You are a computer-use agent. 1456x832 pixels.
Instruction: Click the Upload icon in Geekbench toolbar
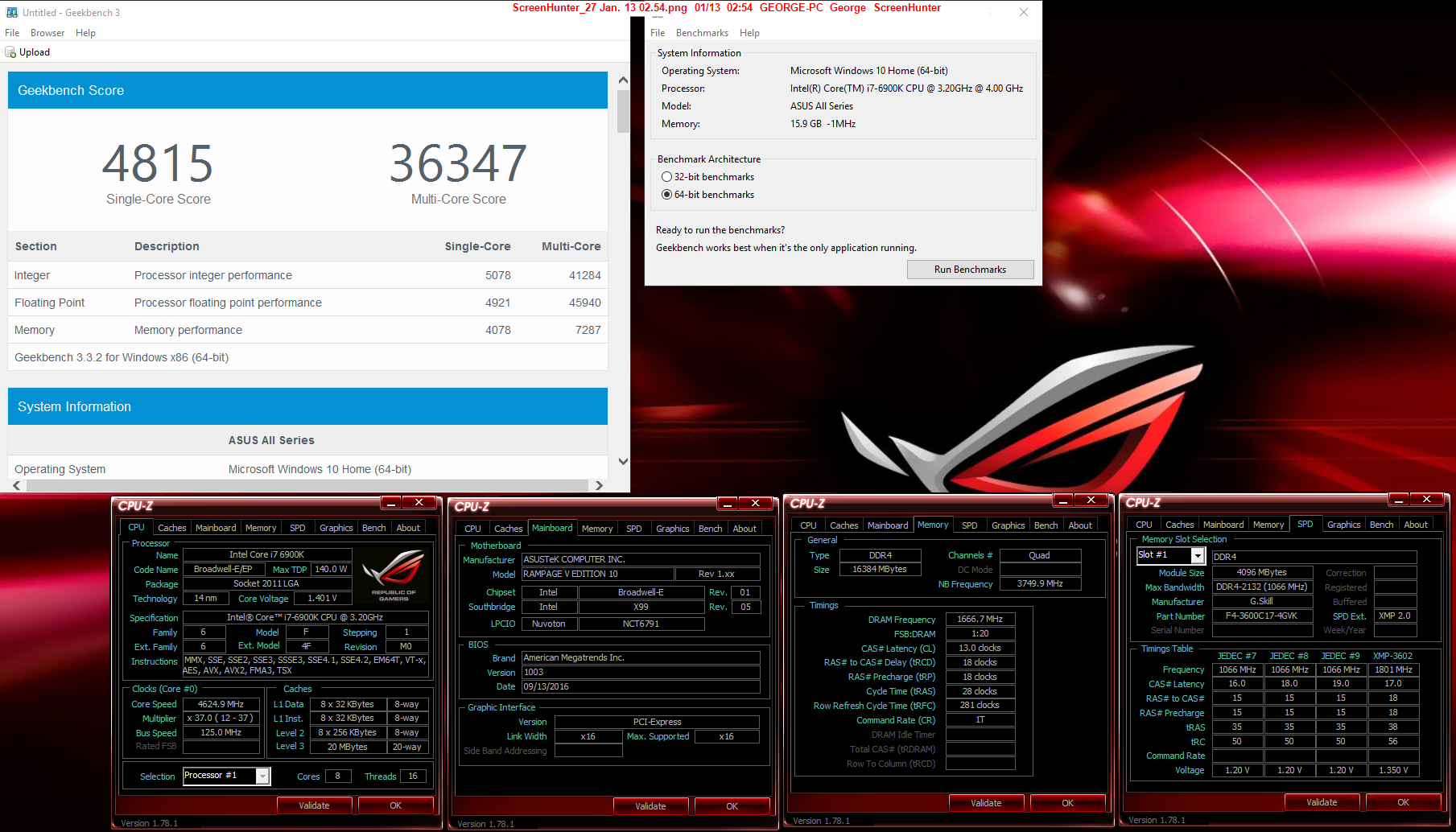click(10, 52)
